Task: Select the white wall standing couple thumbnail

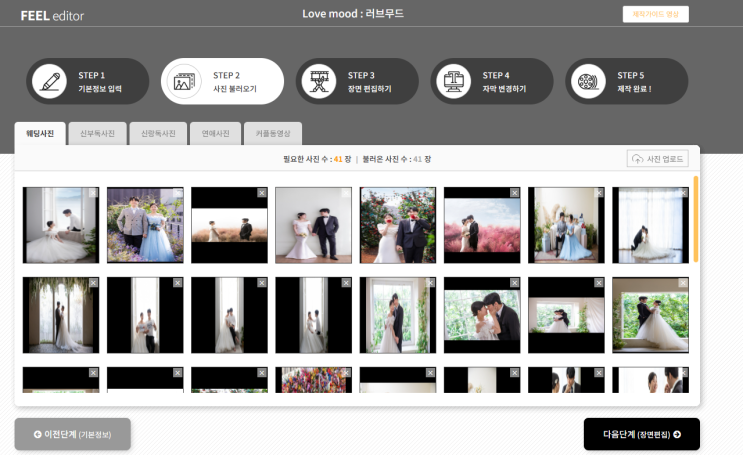Action: [x=314, y=225]
